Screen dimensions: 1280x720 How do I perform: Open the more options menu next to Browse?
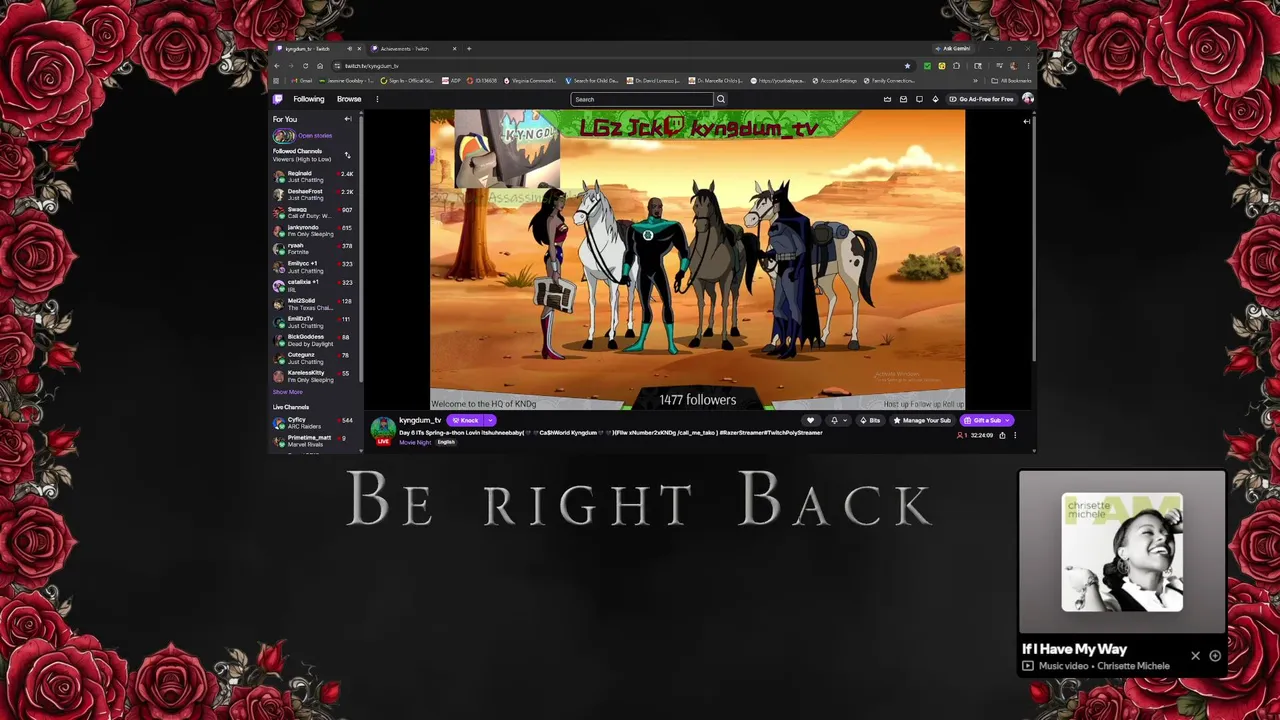(377, 99)
